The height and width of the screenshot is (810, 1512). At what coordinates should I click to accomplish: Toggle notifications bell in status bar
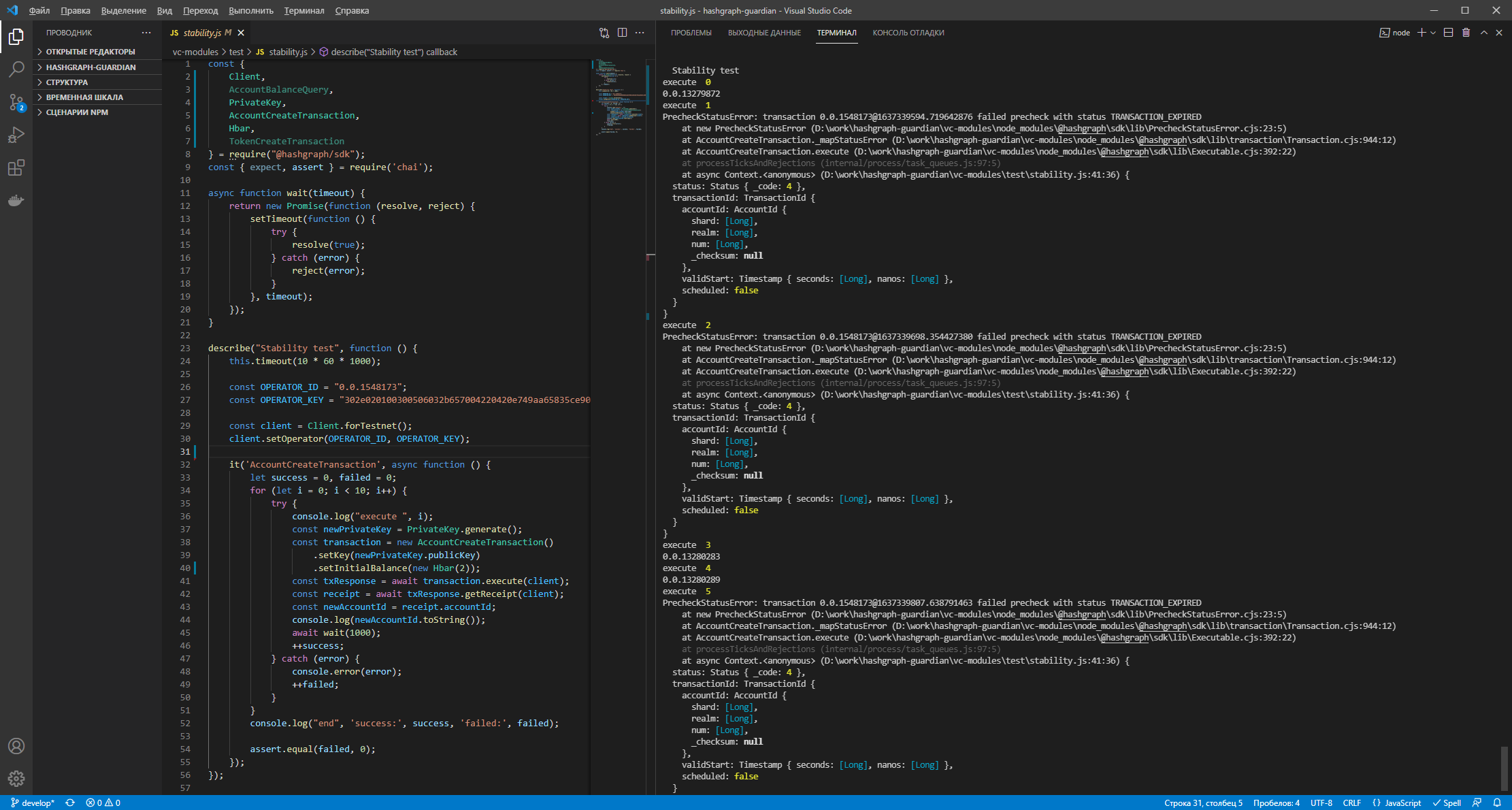[x=1498, y=803]
